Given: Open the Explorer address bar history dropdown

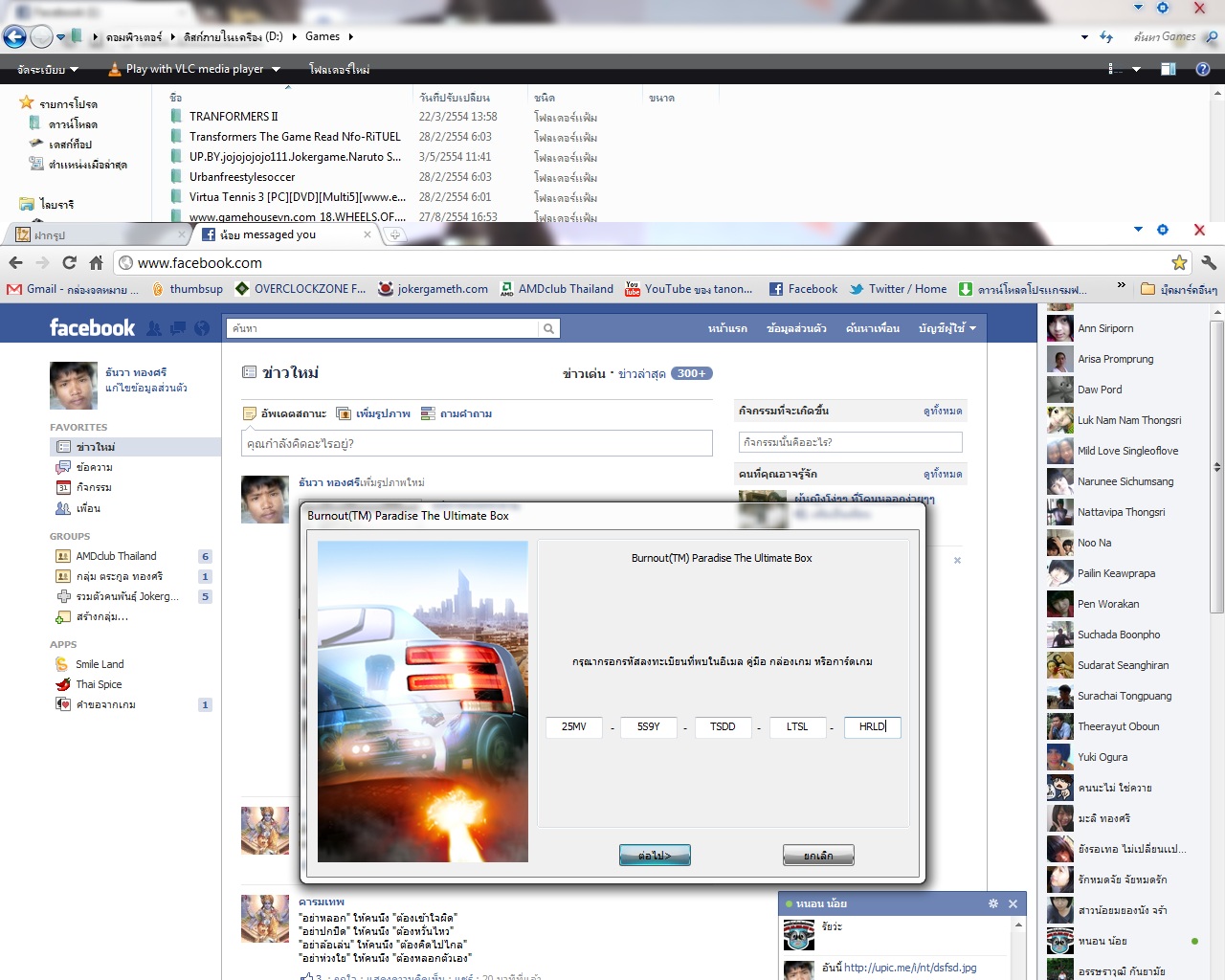Looking at the screenshot, I should [1084, 37].
